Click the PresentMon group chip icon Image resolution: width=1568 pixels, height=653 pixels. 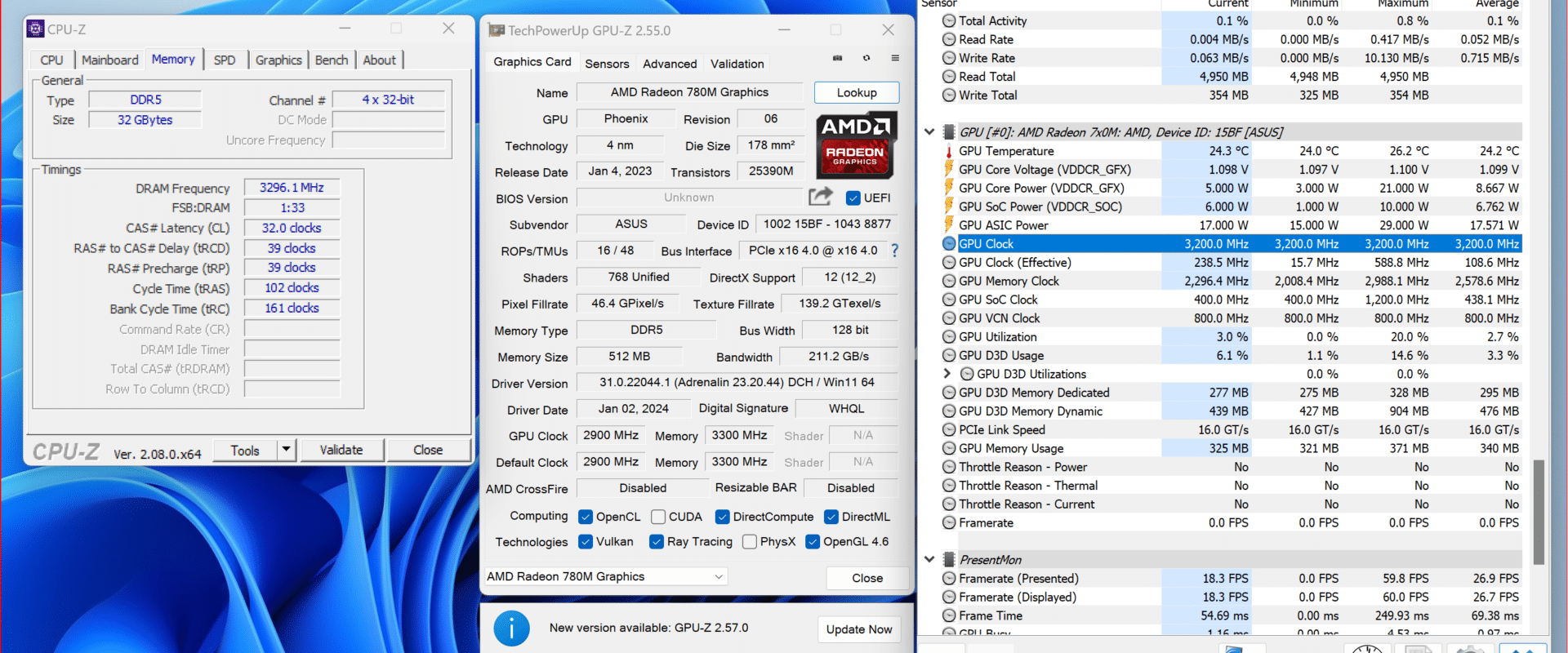coord(949,559)
